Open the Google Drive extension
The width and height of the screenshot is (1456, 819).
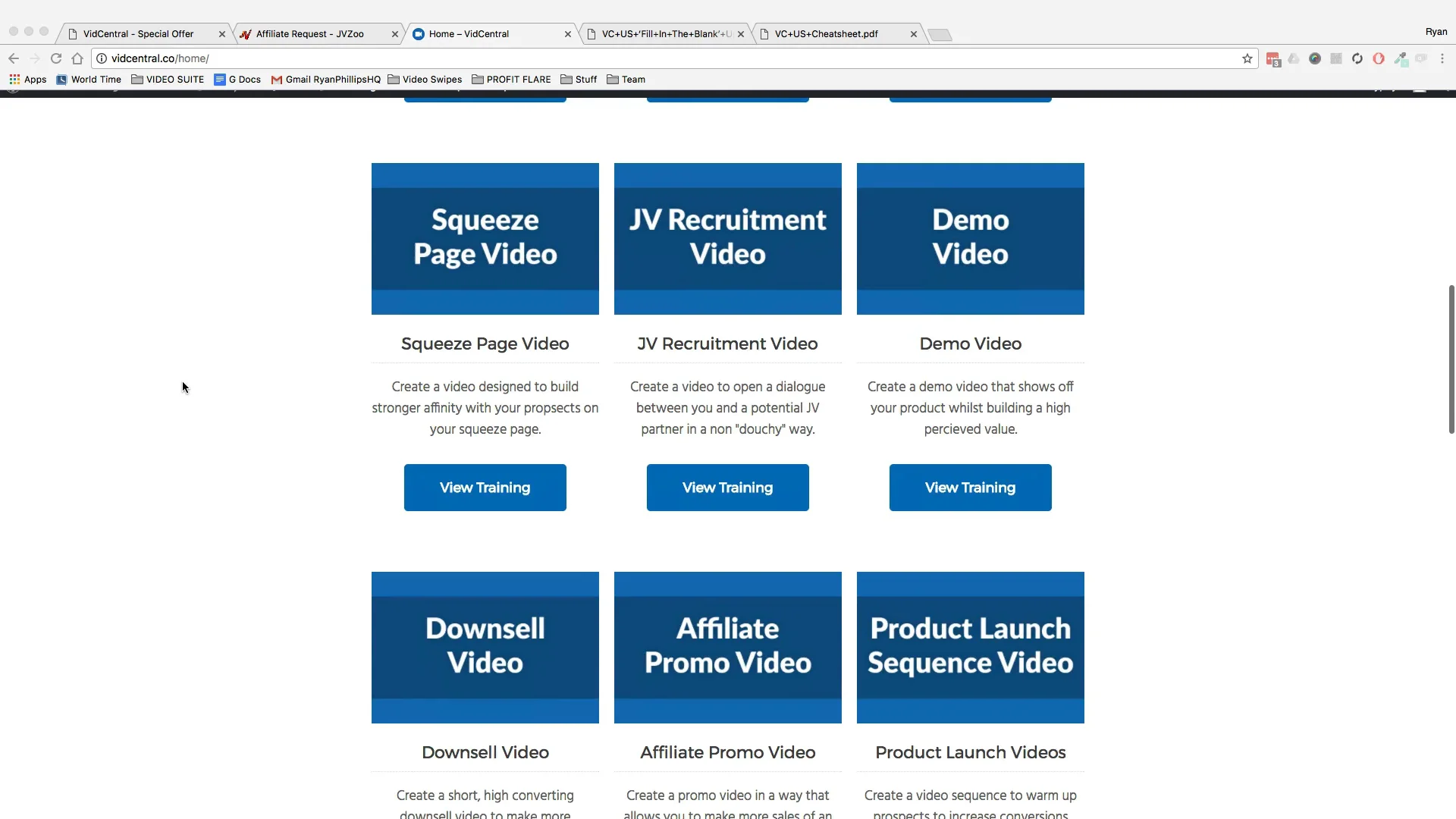point(1293,58)
